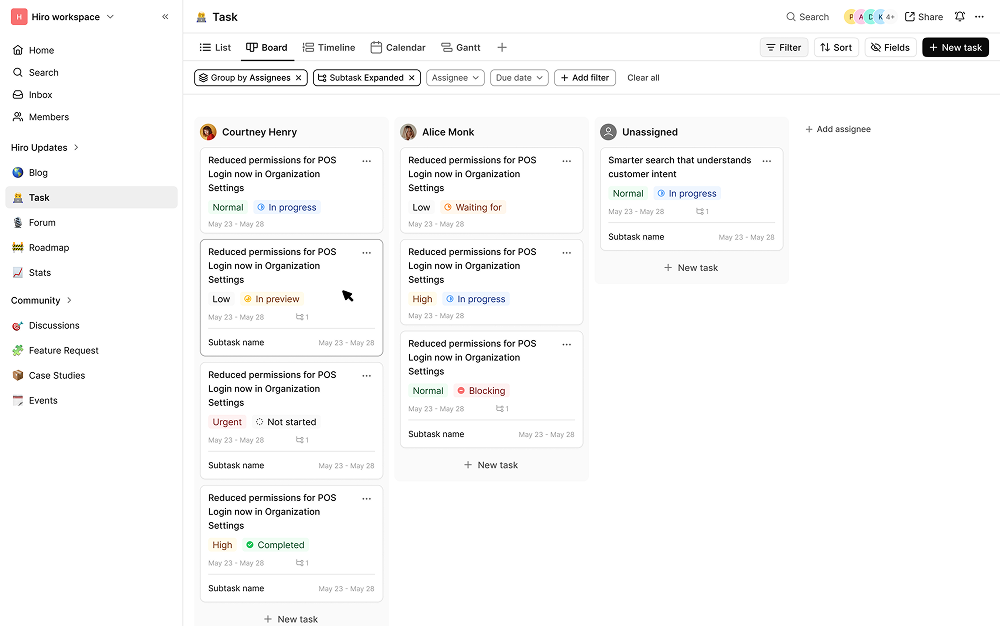Open options for the Blocking card
This screenshot has width=1000, height=627.
click(567, 344)
